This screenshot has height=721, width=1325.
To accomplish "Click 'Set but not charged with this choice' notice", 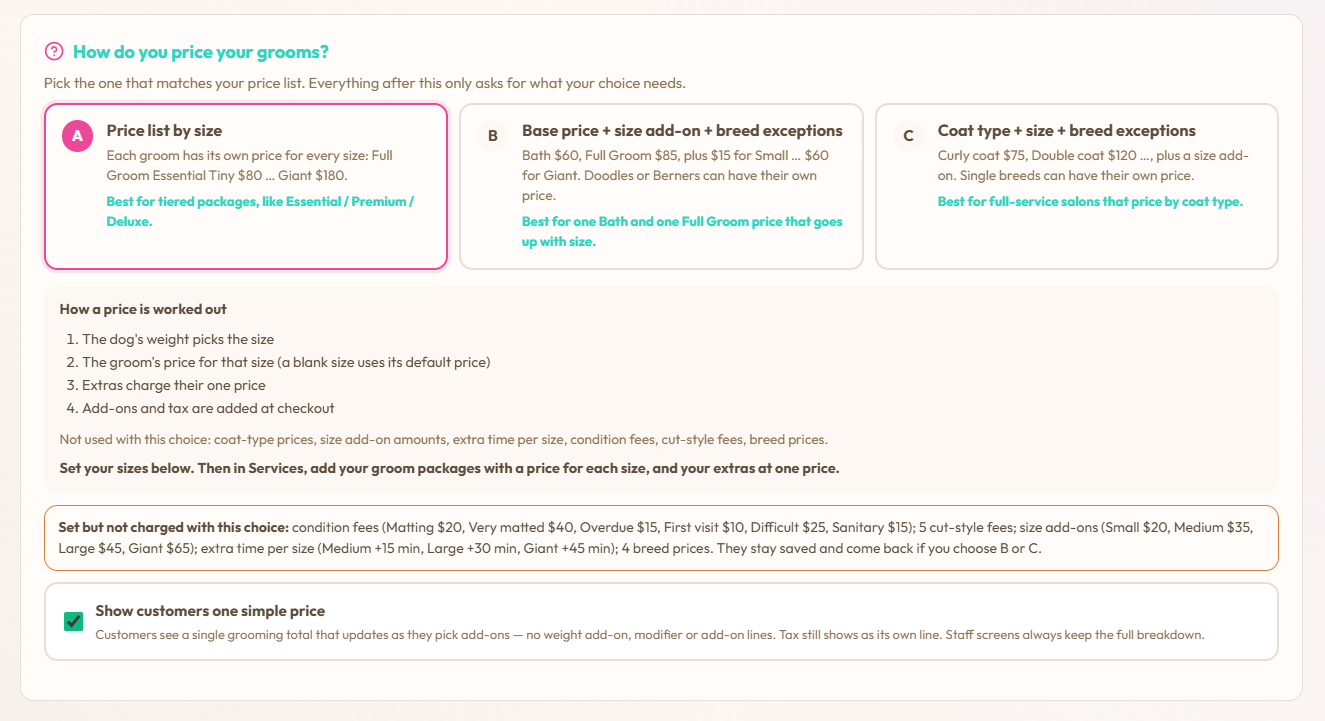I will [661, 538].
